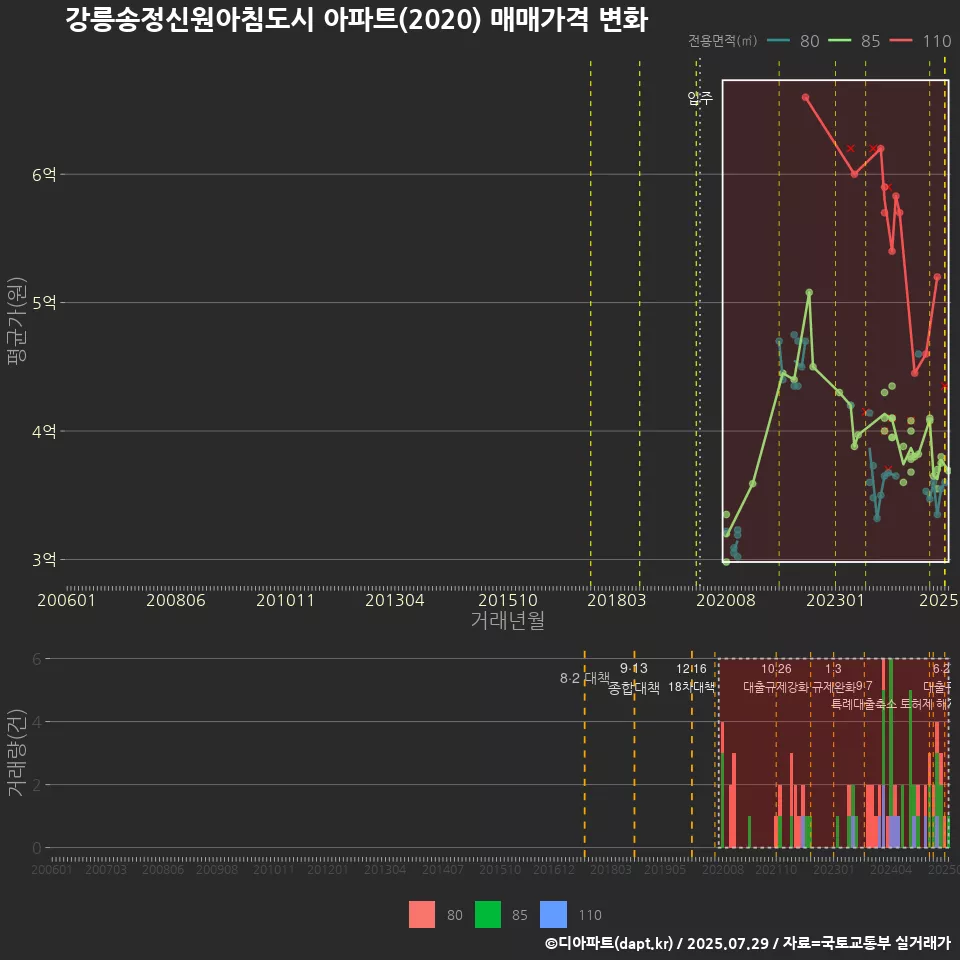This screenshot has width=960, height=960.
Task: Click the green 85 peak point just above 5억
Action: (809, 293)
